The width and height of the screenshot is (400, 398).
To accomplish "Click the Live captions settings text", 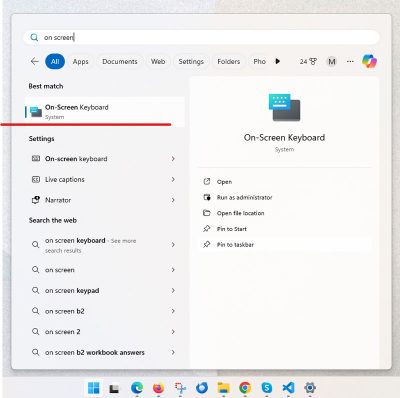I will (x=65, y=179).
